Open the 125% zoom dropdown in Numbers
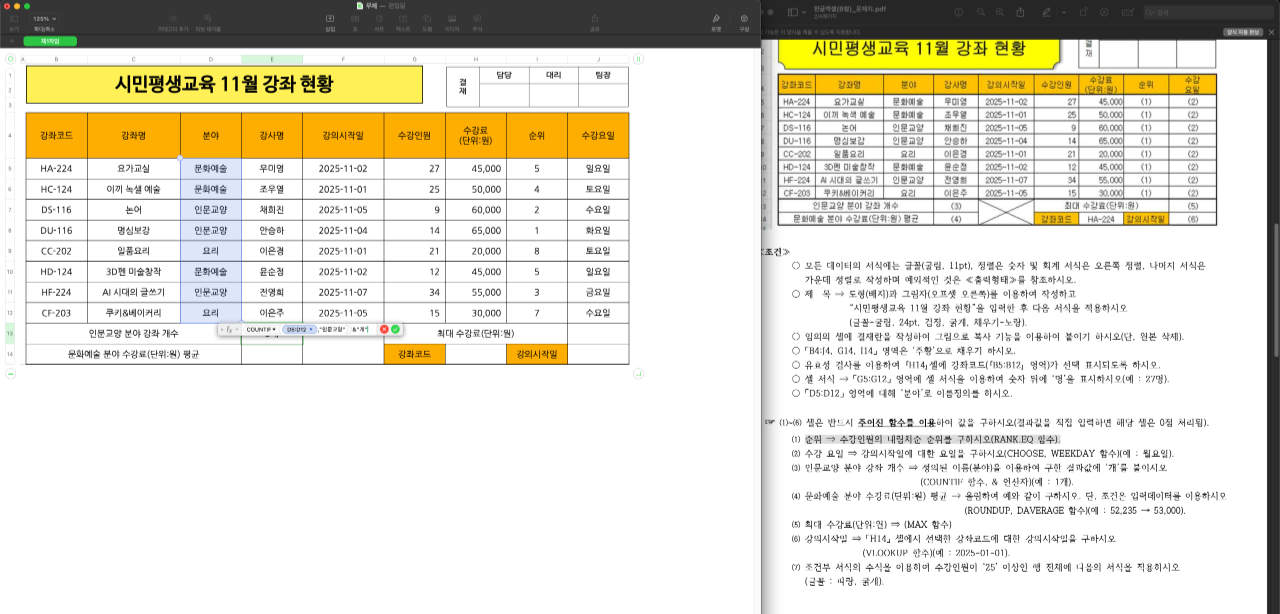 coord(44,19)
